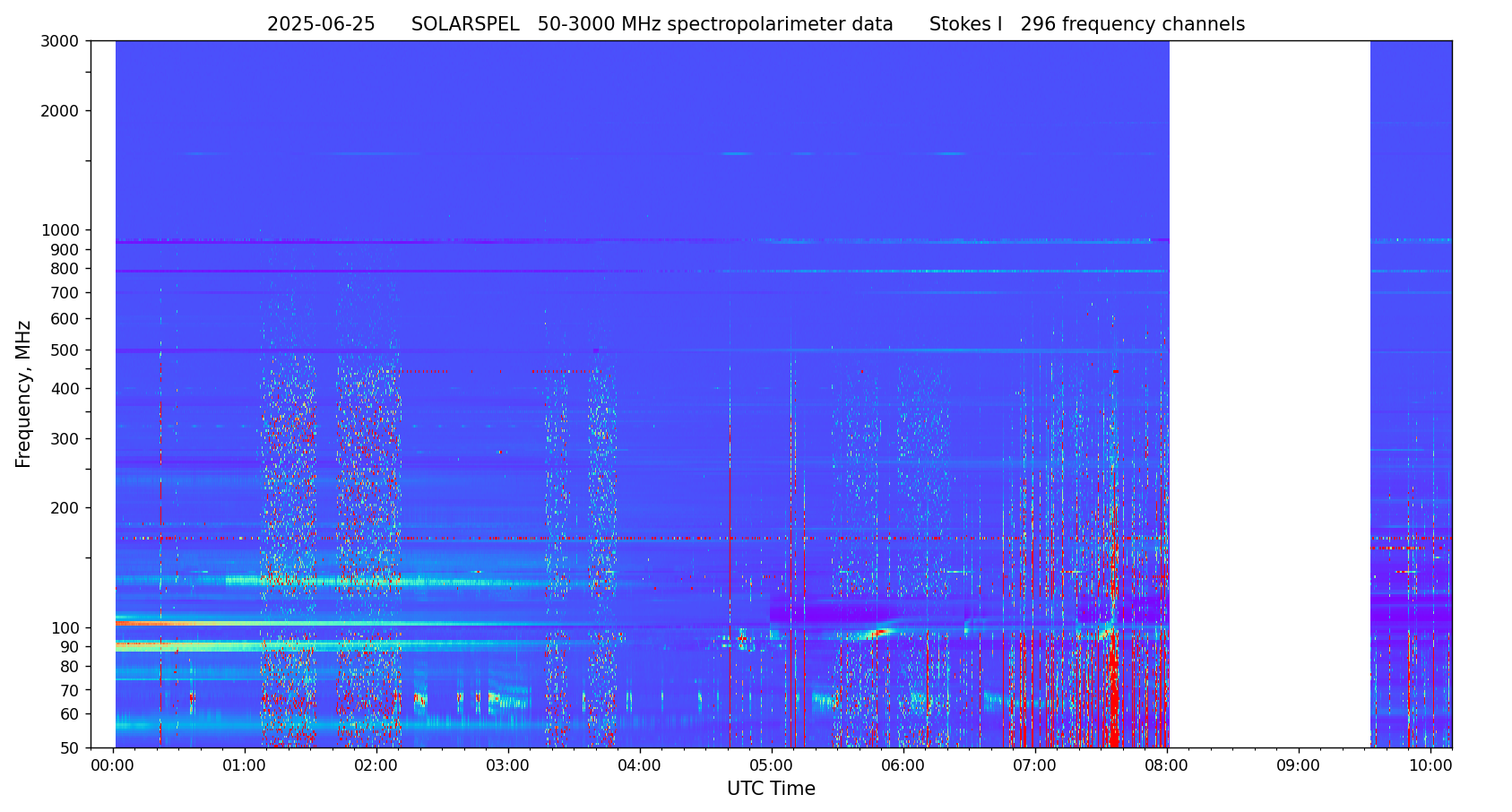Click "SOLARSPEL" in the plot title

[x=465, y=25]
